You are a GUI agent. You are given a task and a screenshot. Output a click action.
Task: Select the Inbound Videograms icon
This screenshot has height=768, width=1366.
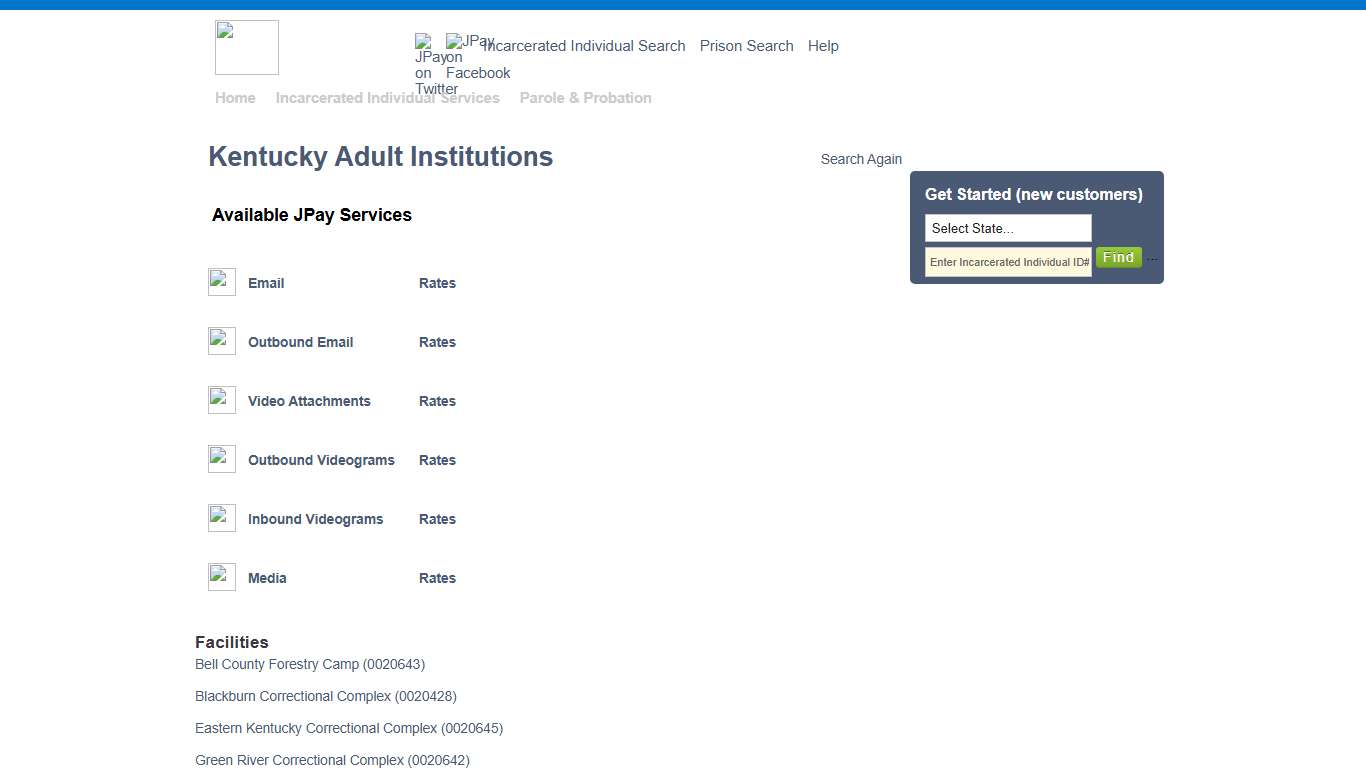coord(221,517)
